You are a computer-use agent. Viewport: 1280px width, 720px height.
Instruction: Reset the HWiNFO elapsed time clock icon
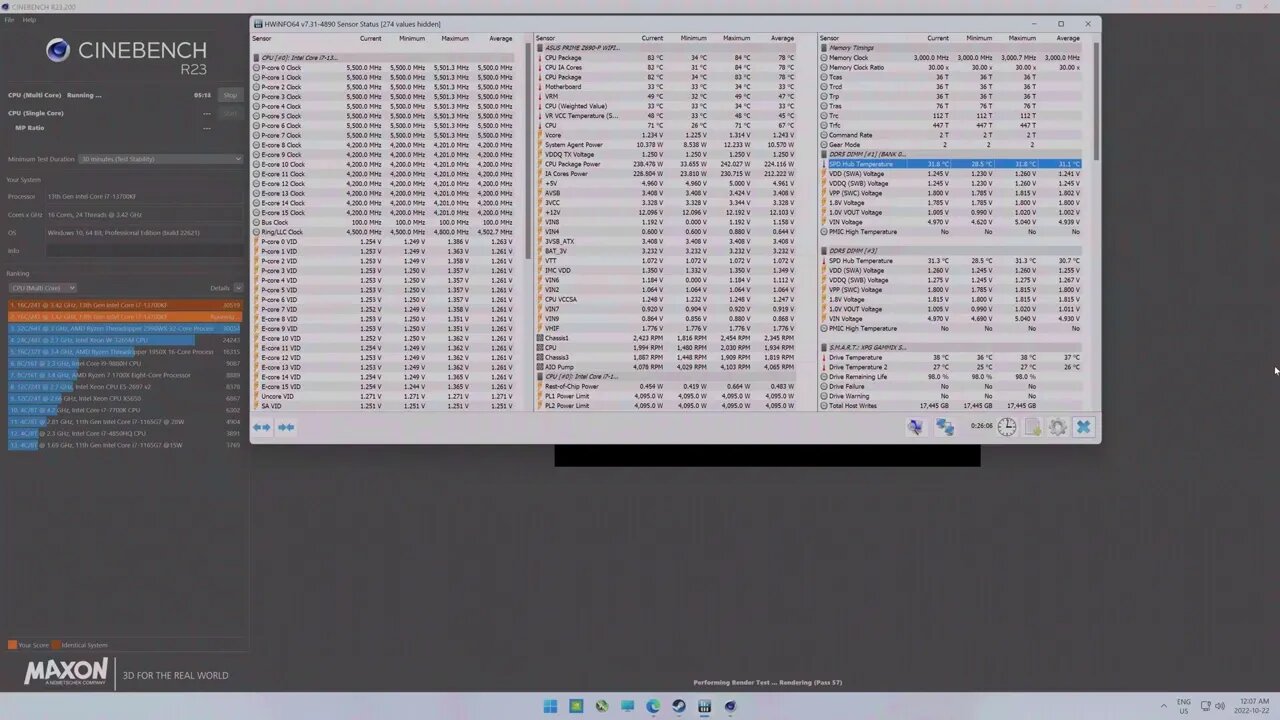click(1007, 427)
